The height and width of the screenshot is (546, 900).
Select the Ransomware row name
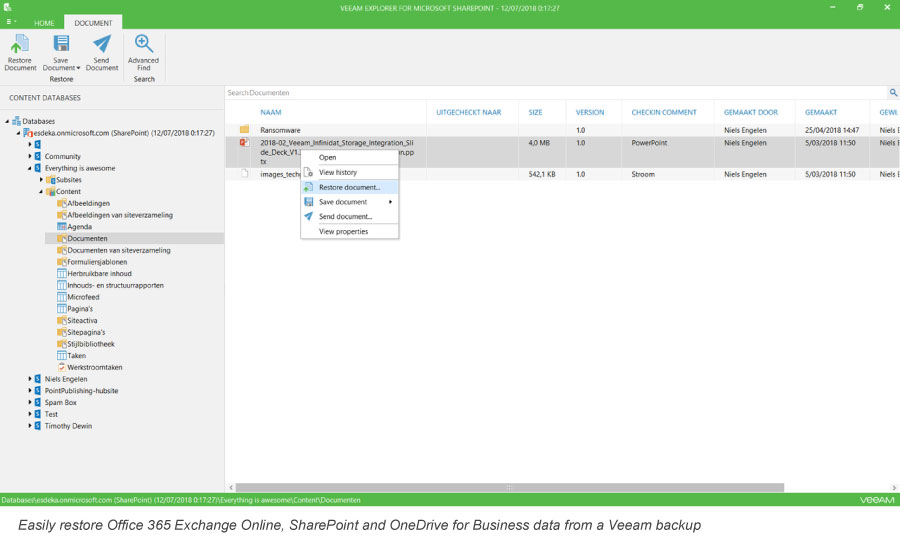point(280,130)
